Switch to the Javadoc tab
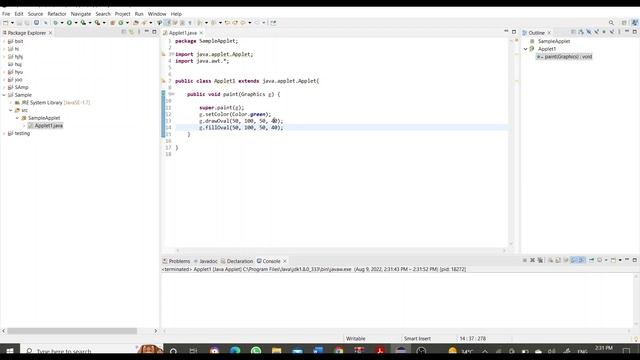Screen dimensions: 640x360 click(206, 261)
